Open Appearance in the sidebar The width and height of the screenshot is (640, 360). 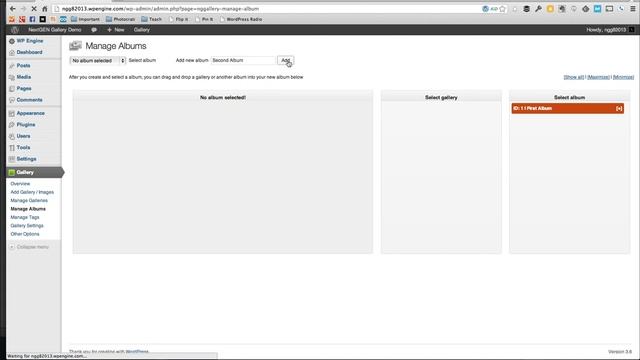point(30,113)
